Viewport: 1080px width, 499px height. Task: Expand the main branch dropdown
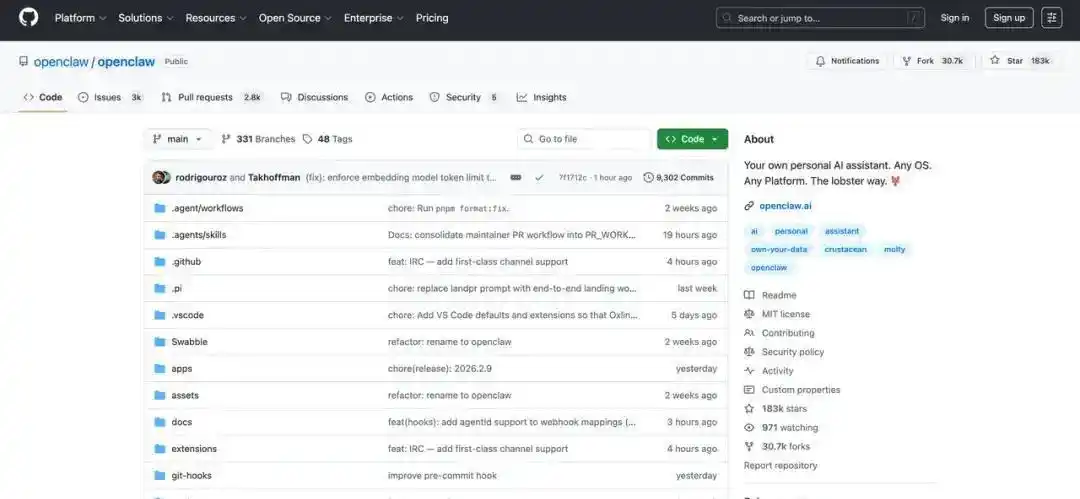click(x=177, y=139)
